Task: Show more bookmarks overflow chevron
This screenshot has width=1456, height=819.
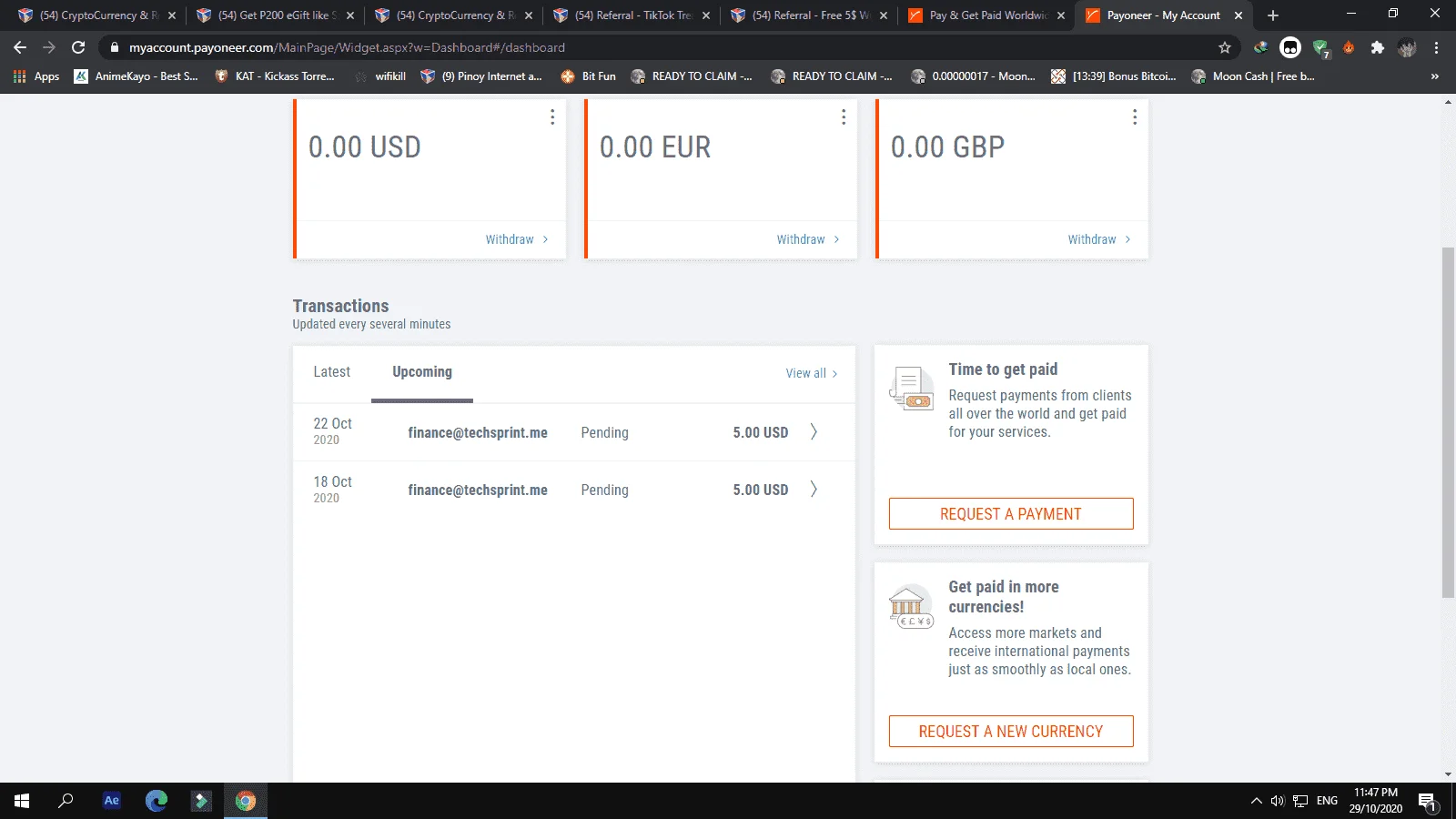Action: (x=1435, y=76)
